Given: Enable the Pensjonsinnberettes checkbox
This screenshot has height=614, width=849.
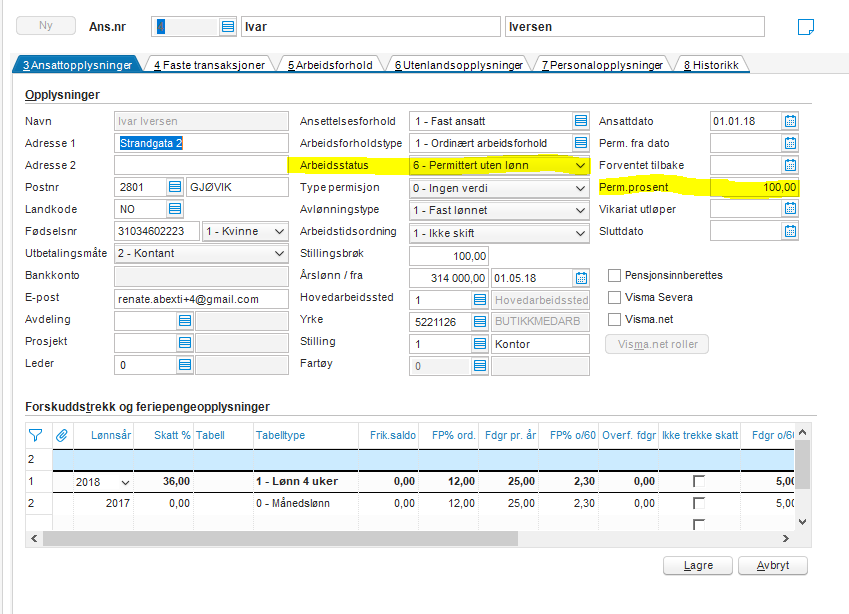Looking at the screenshot, I should pyautogui.click(x=616, y=275).
